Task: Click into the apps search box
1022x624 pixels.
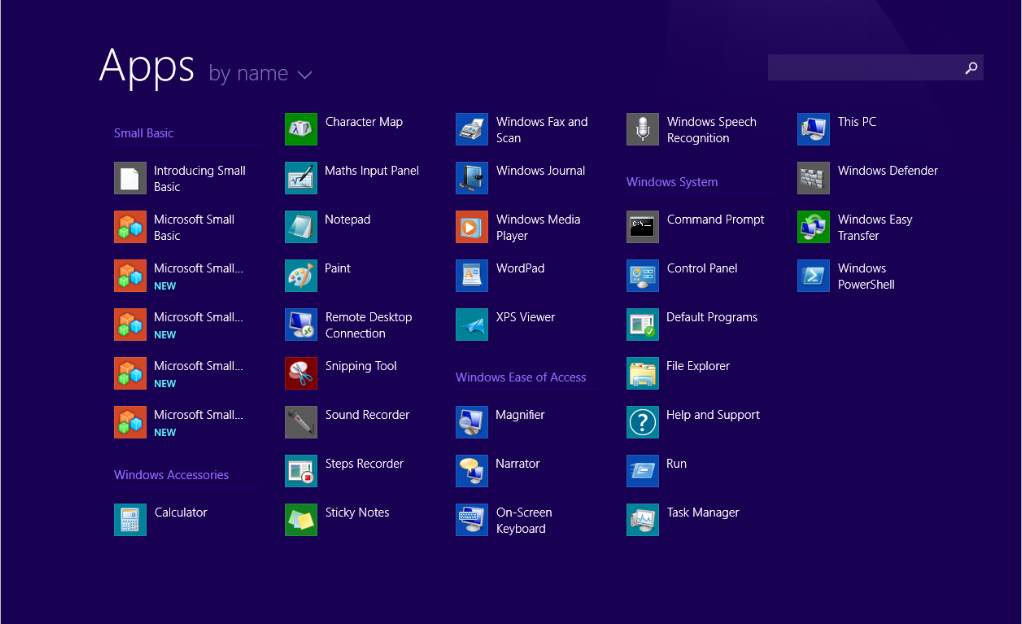Action: tap(862, 68)
